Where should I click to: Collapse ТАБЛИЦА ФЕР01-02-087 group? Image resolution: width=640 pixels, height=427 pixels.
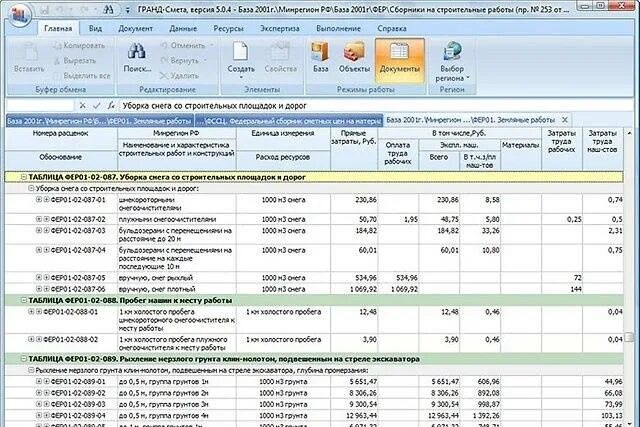coord(24,177)
